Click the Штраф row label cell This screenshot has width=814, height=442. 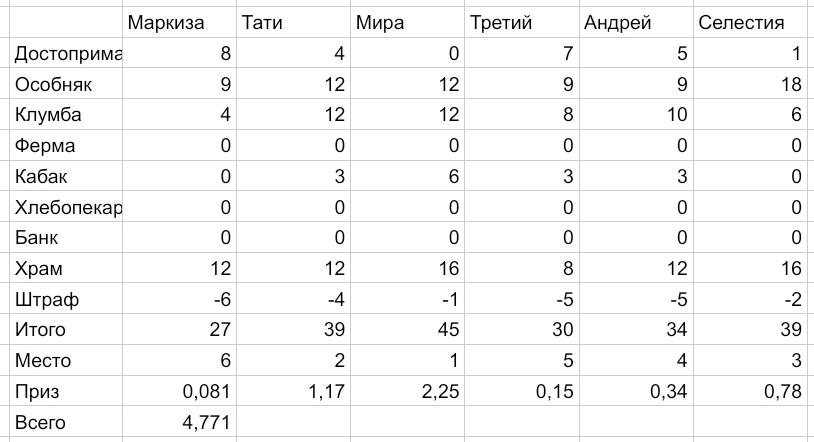66,299
